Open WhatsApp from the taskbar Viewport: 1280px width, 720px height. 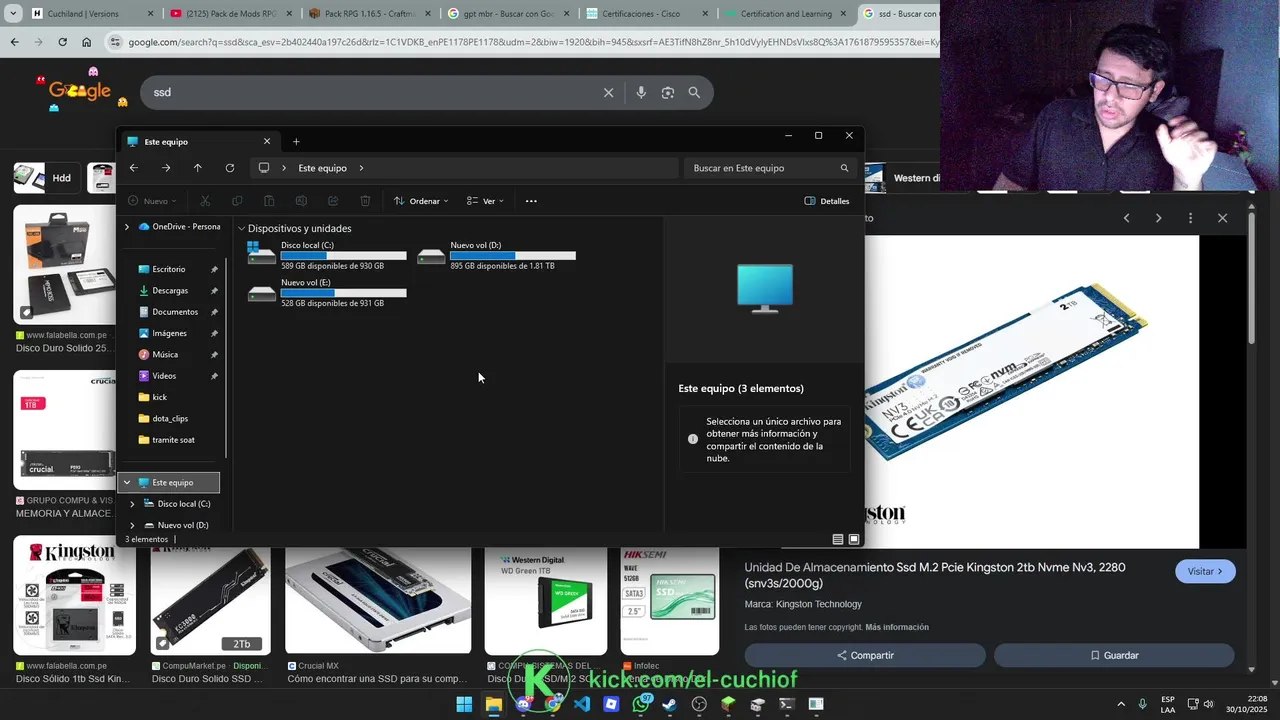[x=641, y=704]
